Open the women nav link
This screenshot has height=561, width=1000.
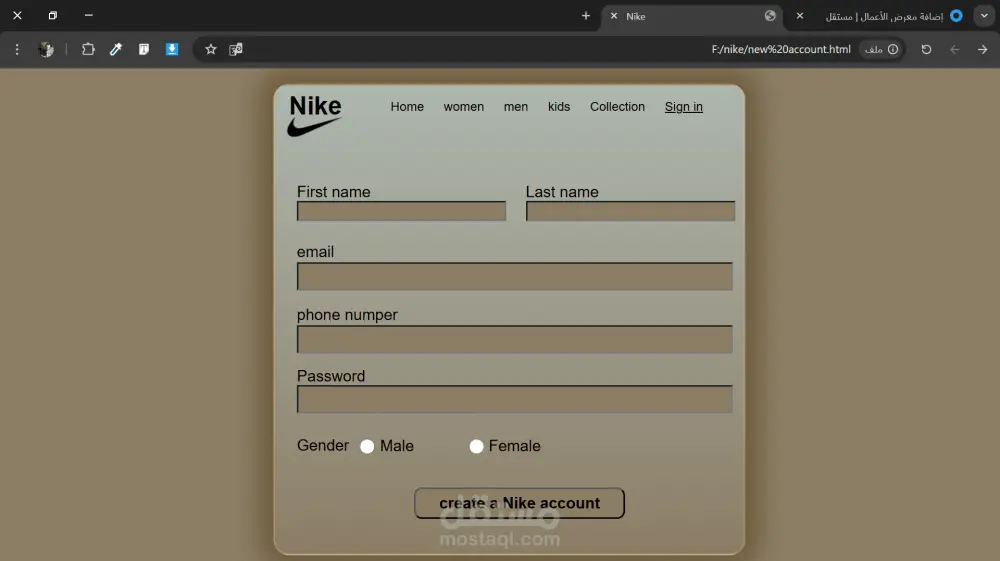464,106
